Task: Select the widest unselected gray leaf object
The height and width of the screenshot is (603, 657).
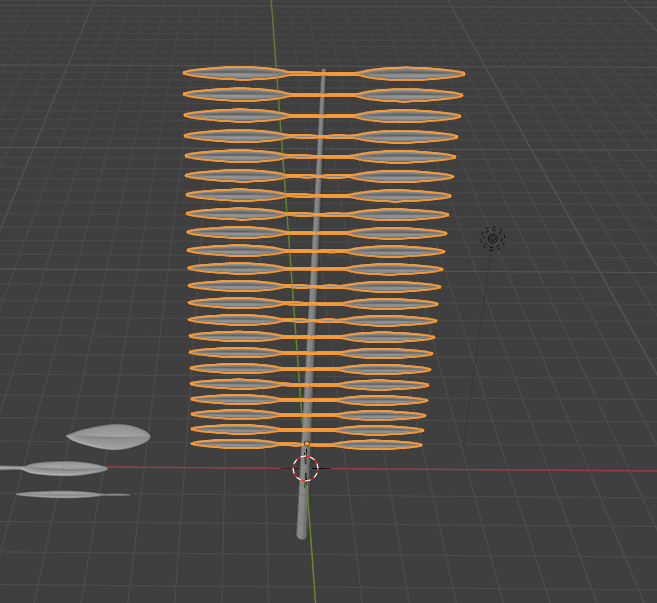Action: [109, 436]
